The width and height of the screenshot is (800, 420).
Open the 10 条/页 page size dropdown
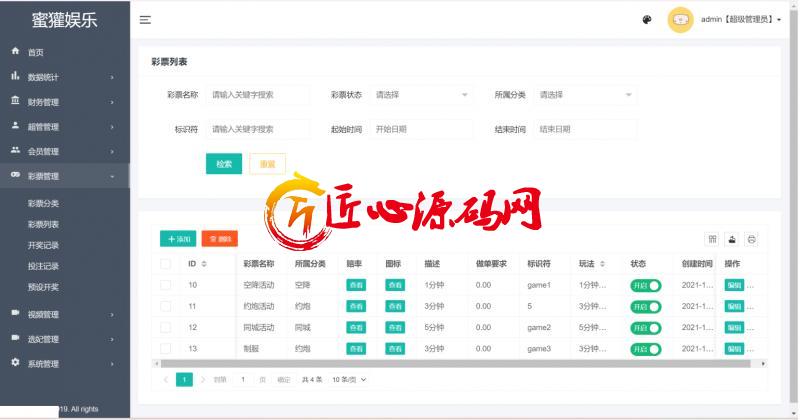[349, 380]
